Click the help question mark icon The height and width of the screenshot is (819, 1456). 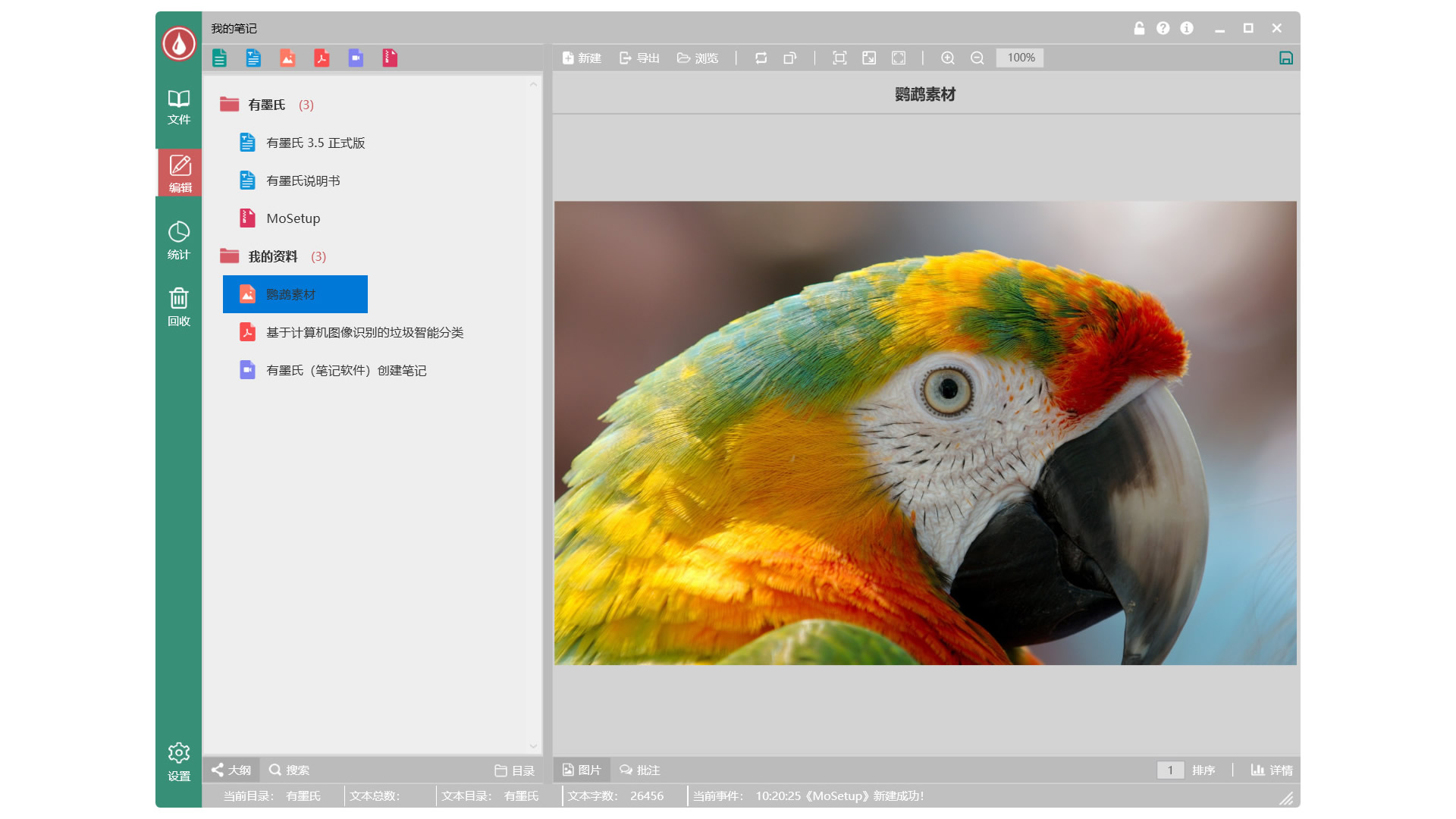coord(1163,28)
